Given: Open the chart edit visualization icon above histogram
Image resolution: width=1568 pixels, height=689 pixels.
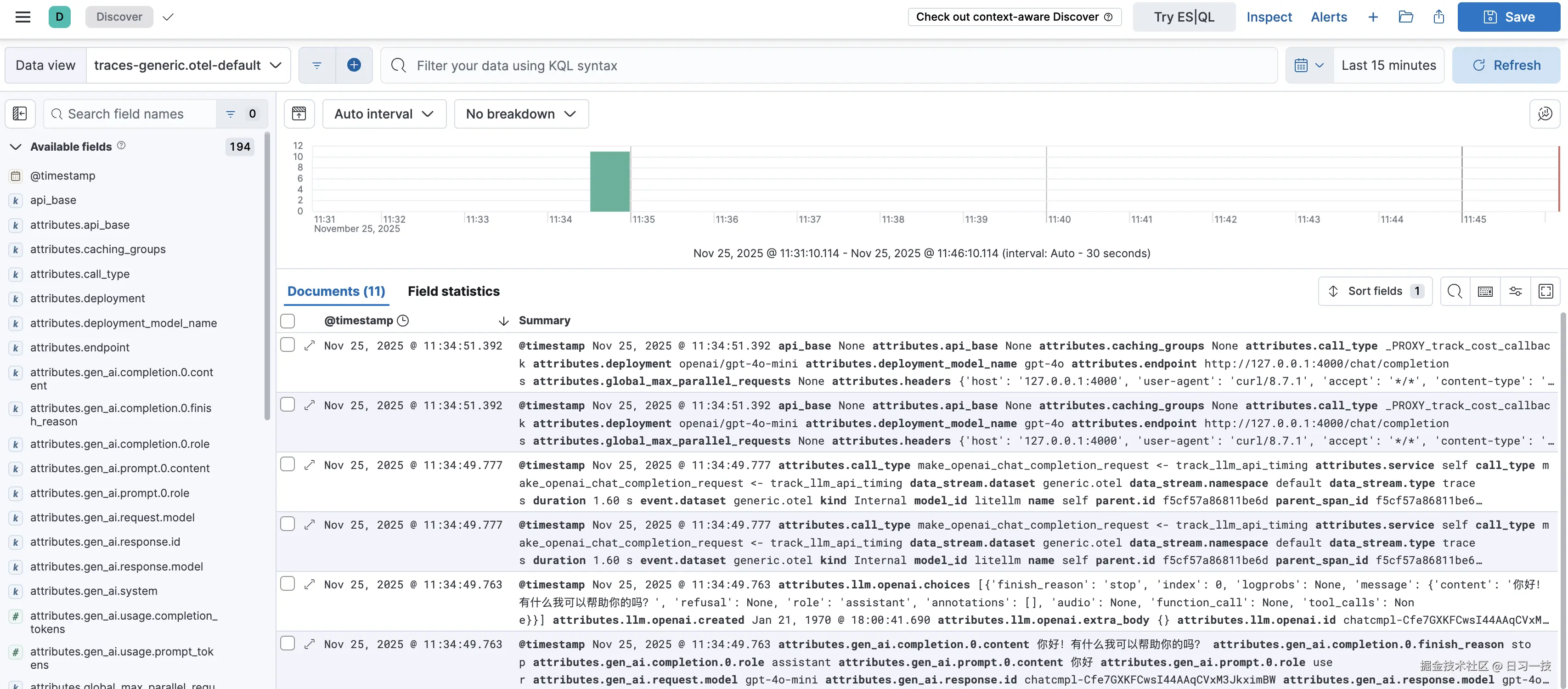Looking at the screenshot, I should point(299,113).
